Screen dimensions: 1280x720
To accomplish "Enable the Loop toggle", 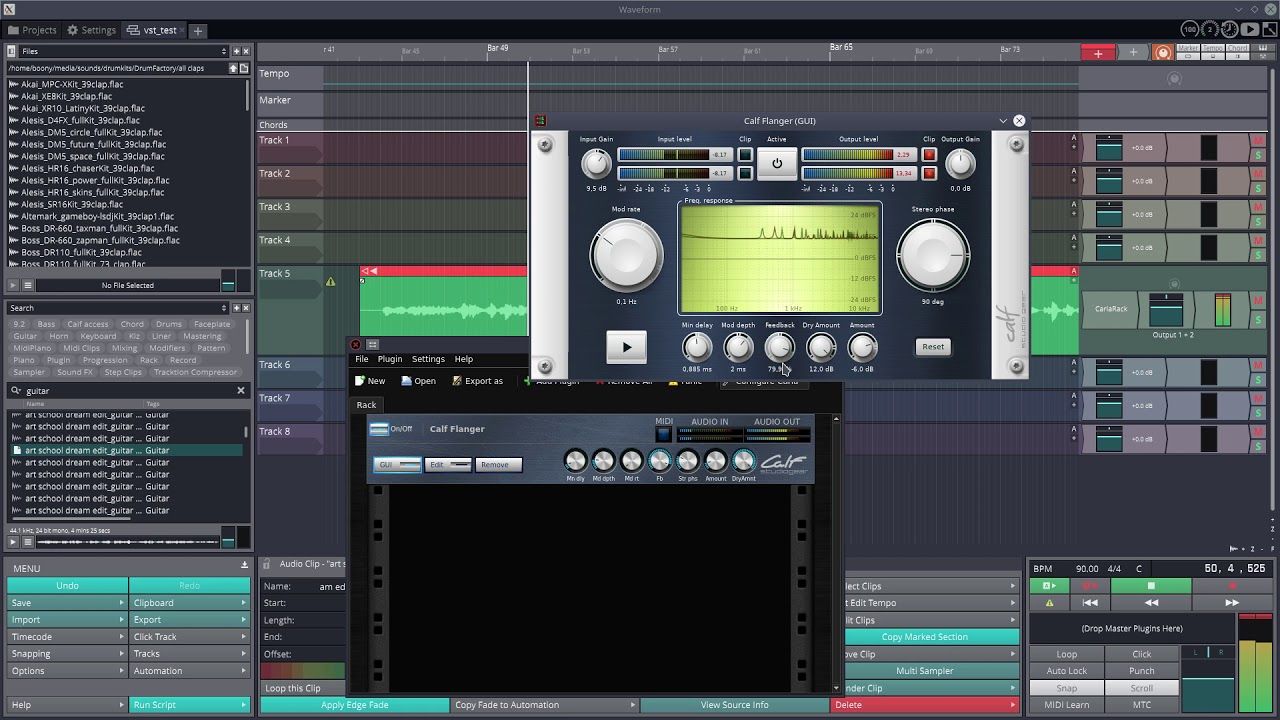I will [x=1066, y=654].
